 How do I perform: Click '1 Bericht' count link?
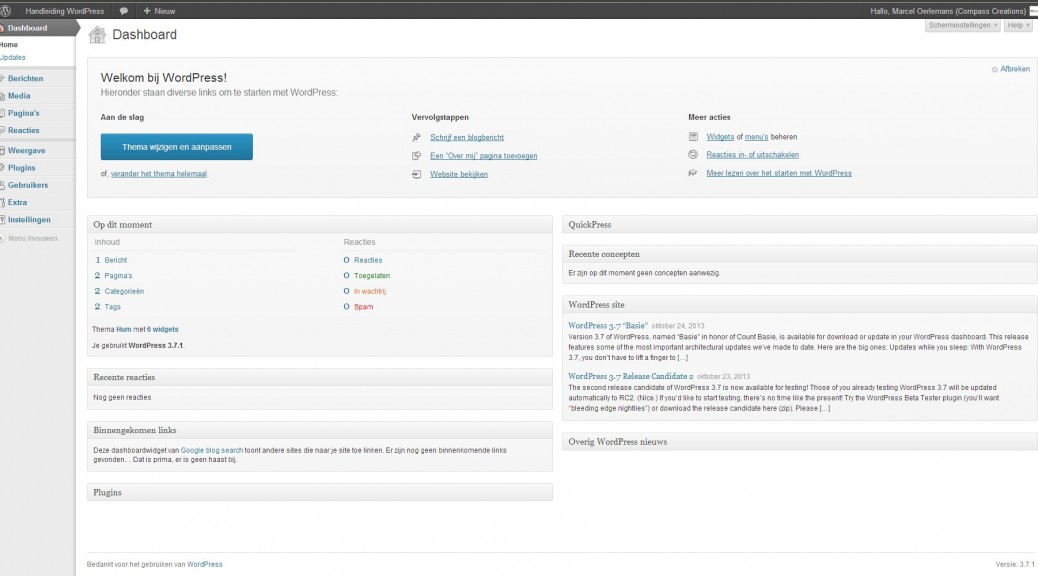pos(111,260)
